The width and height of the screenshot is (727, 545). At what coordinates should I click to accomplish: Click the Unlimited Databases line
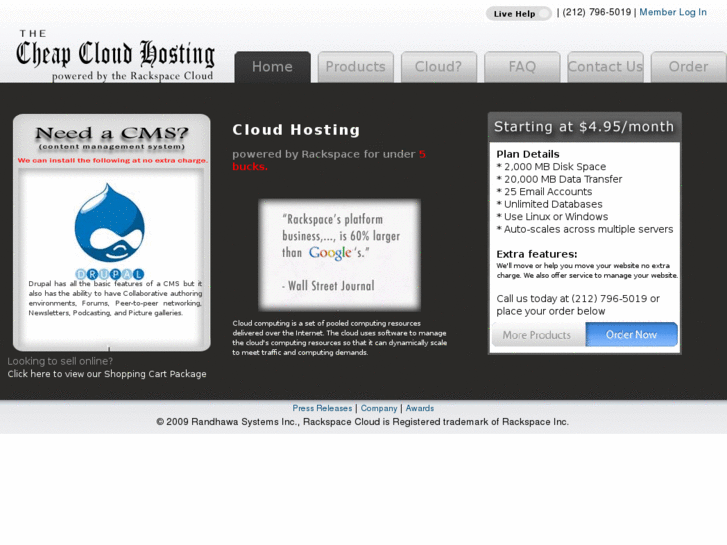pyautogui.click(x=549, y=204)
